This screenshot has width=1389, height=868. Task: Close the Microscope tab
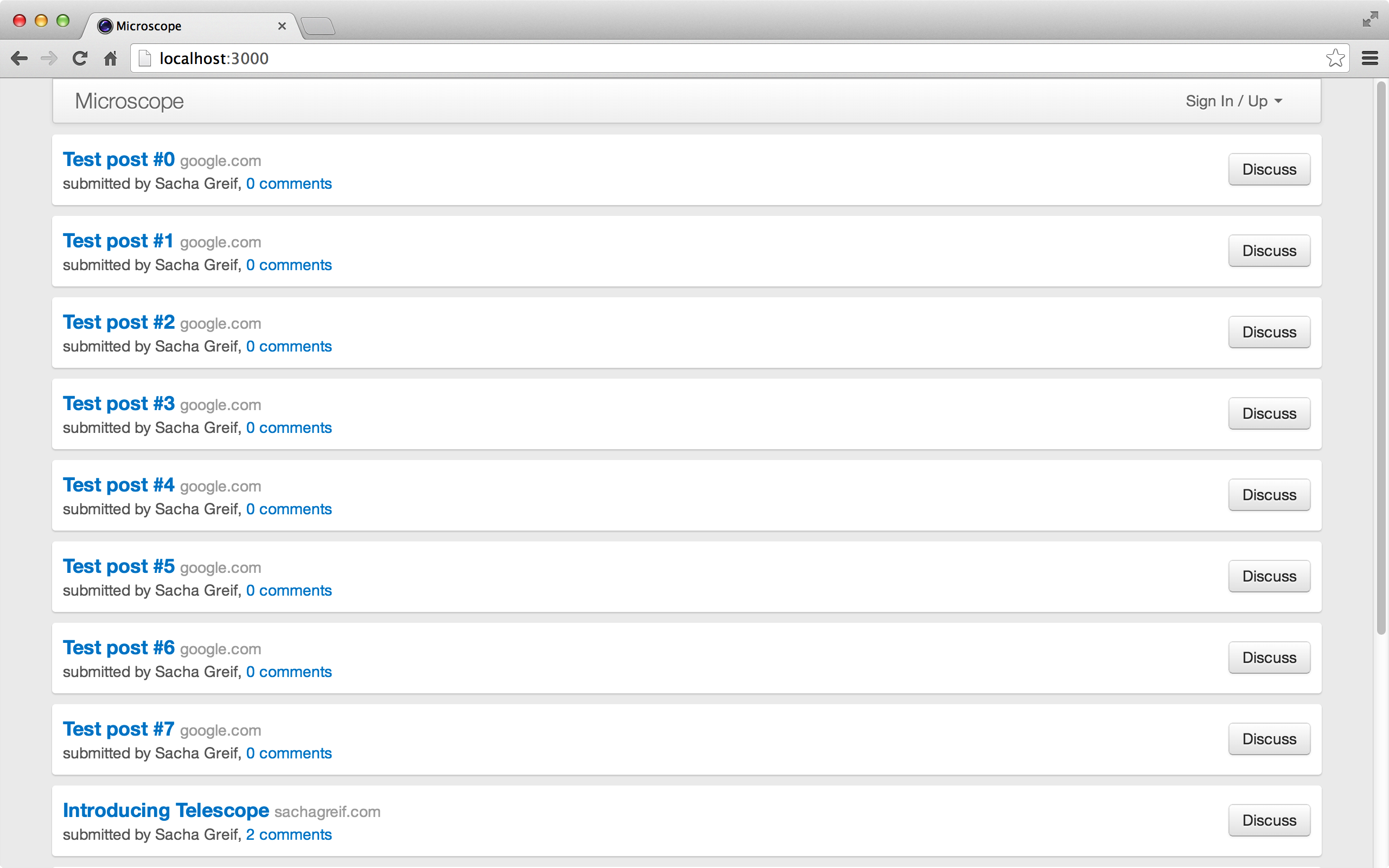282,26
